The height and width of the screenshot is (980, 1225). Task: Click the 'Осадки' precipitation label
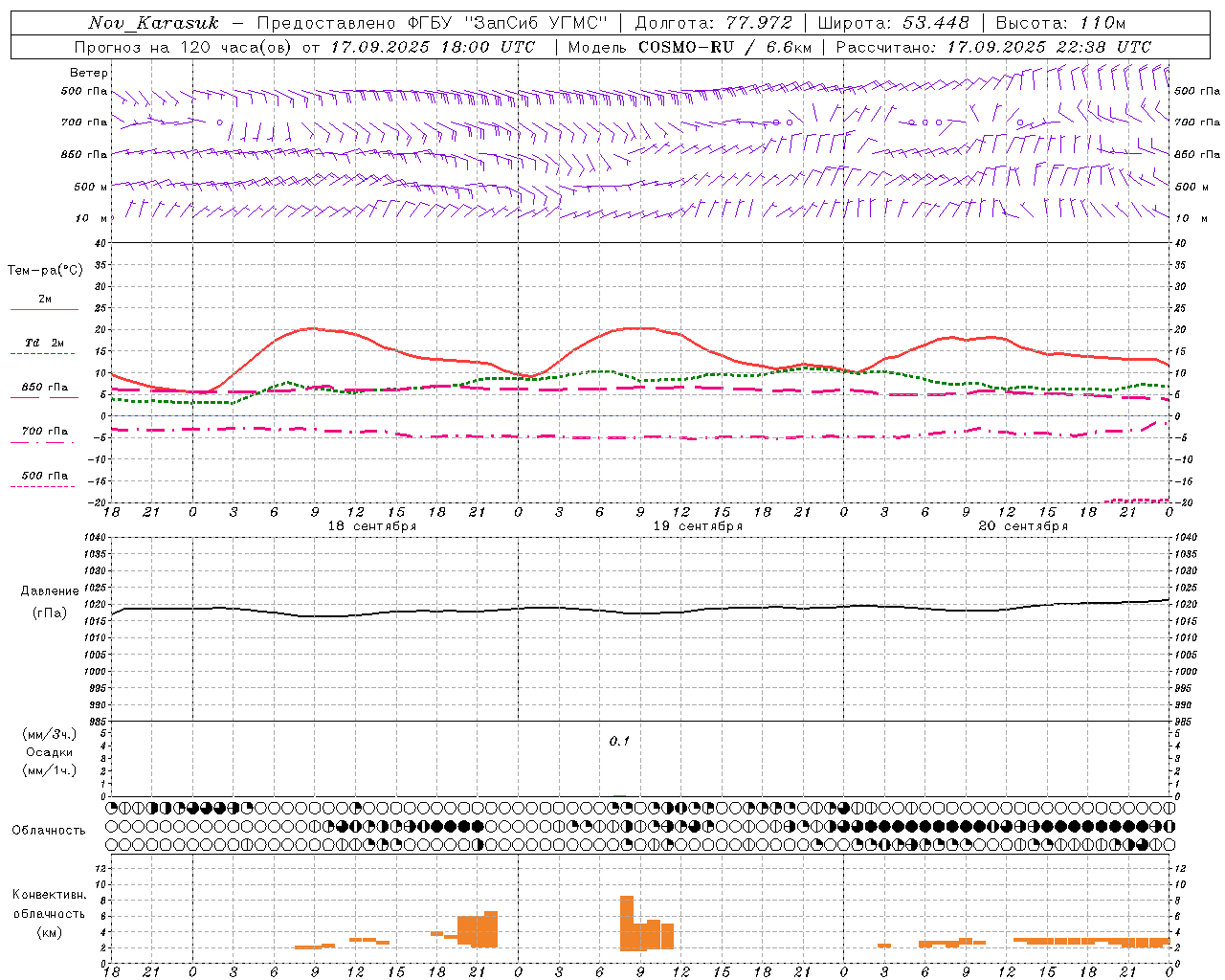click(50, 752)
